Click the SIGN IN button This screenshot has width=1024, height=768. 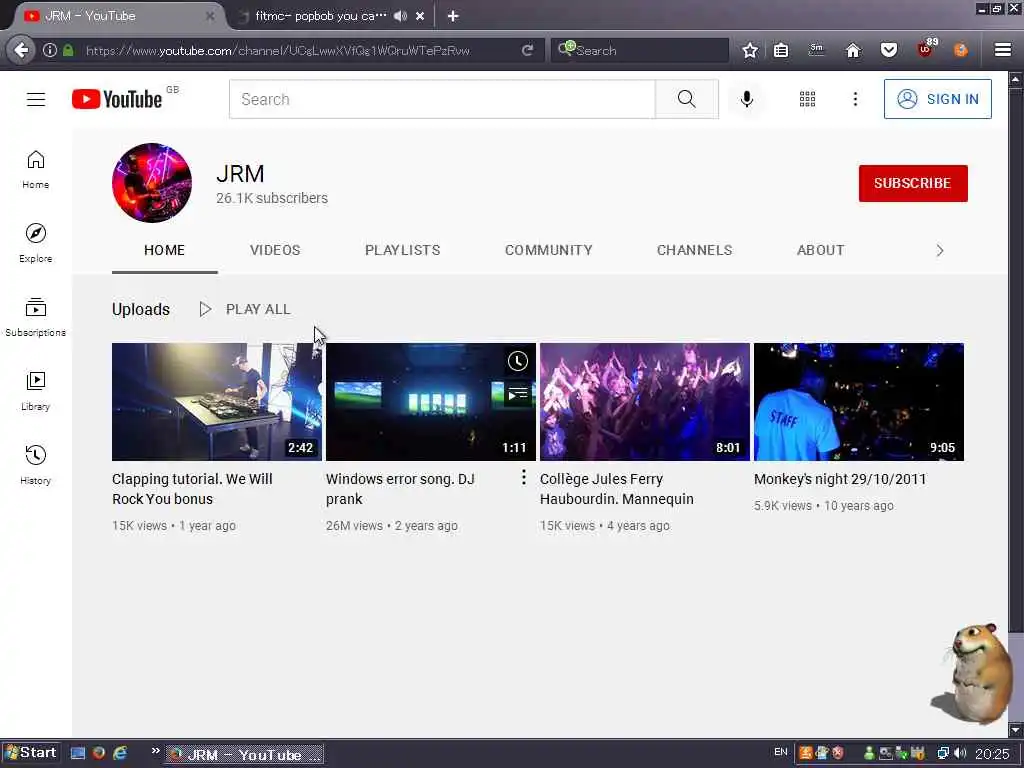point(937,99)
